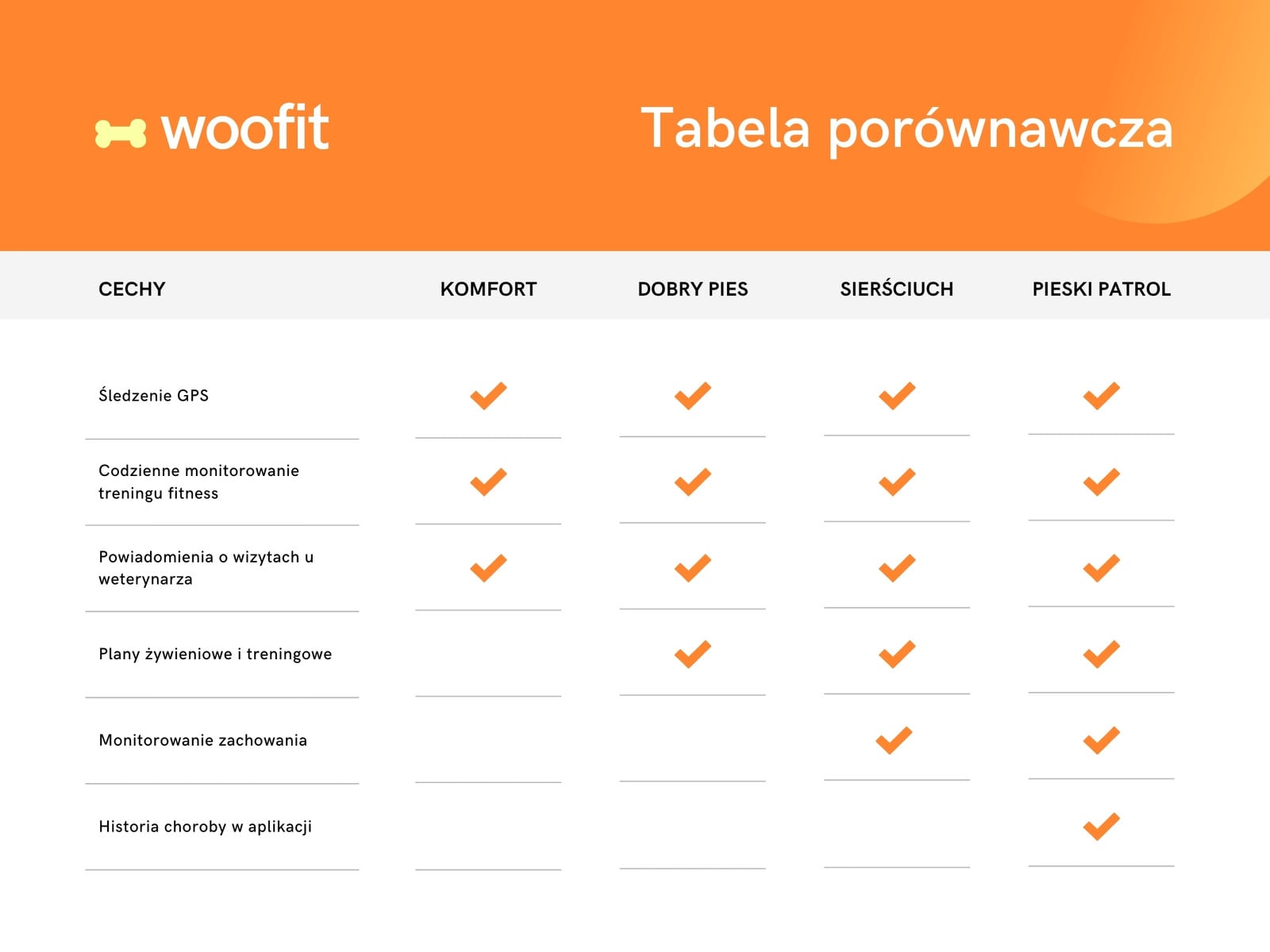Click the Historia choroby checkmark under PIESKI PATROL

point(1101,827)
